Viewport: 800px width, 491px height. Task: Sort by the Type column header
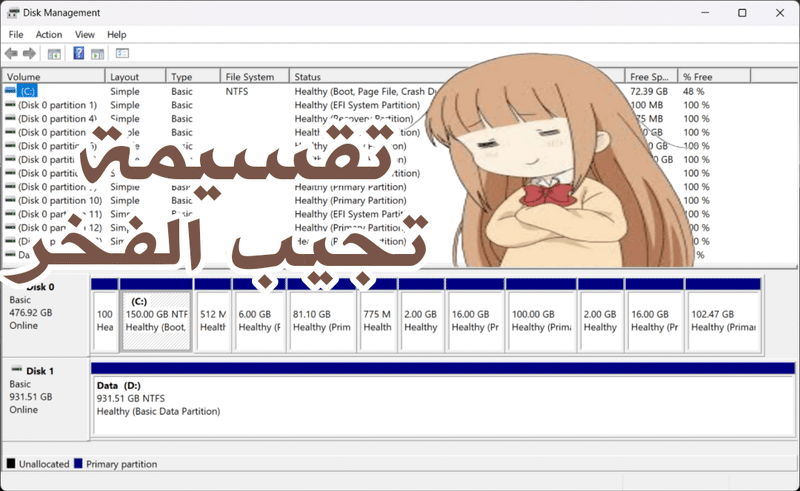tap(193, 77)
